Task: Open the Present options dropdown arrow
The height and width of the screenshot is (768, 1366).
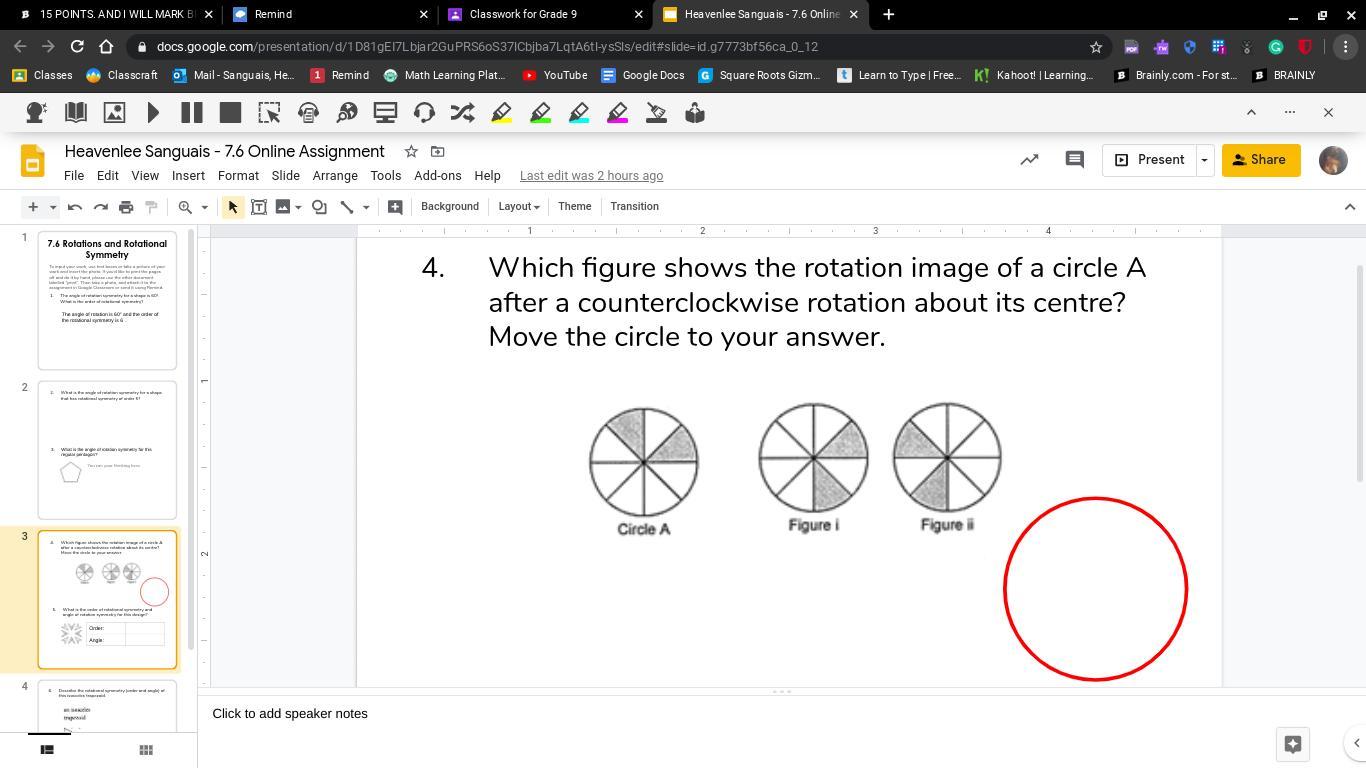Action: click(x=1204, y=160)
